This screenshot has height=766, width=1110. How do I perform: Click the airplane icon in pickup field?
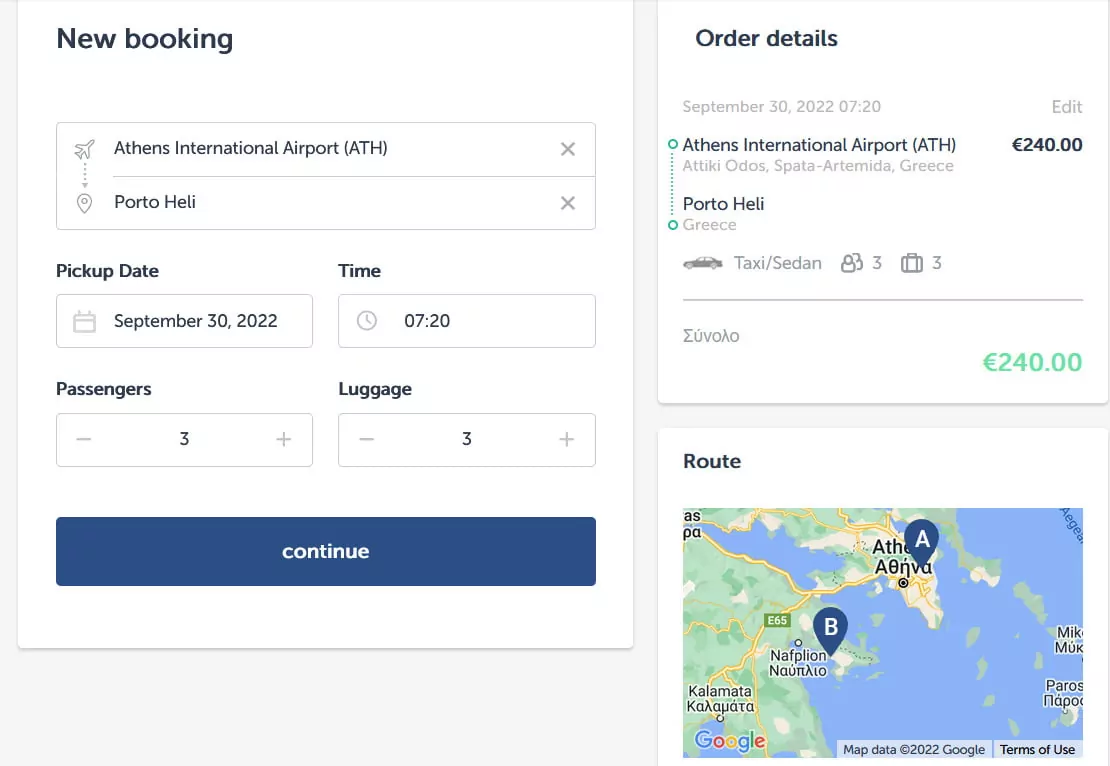pos(84,149)
